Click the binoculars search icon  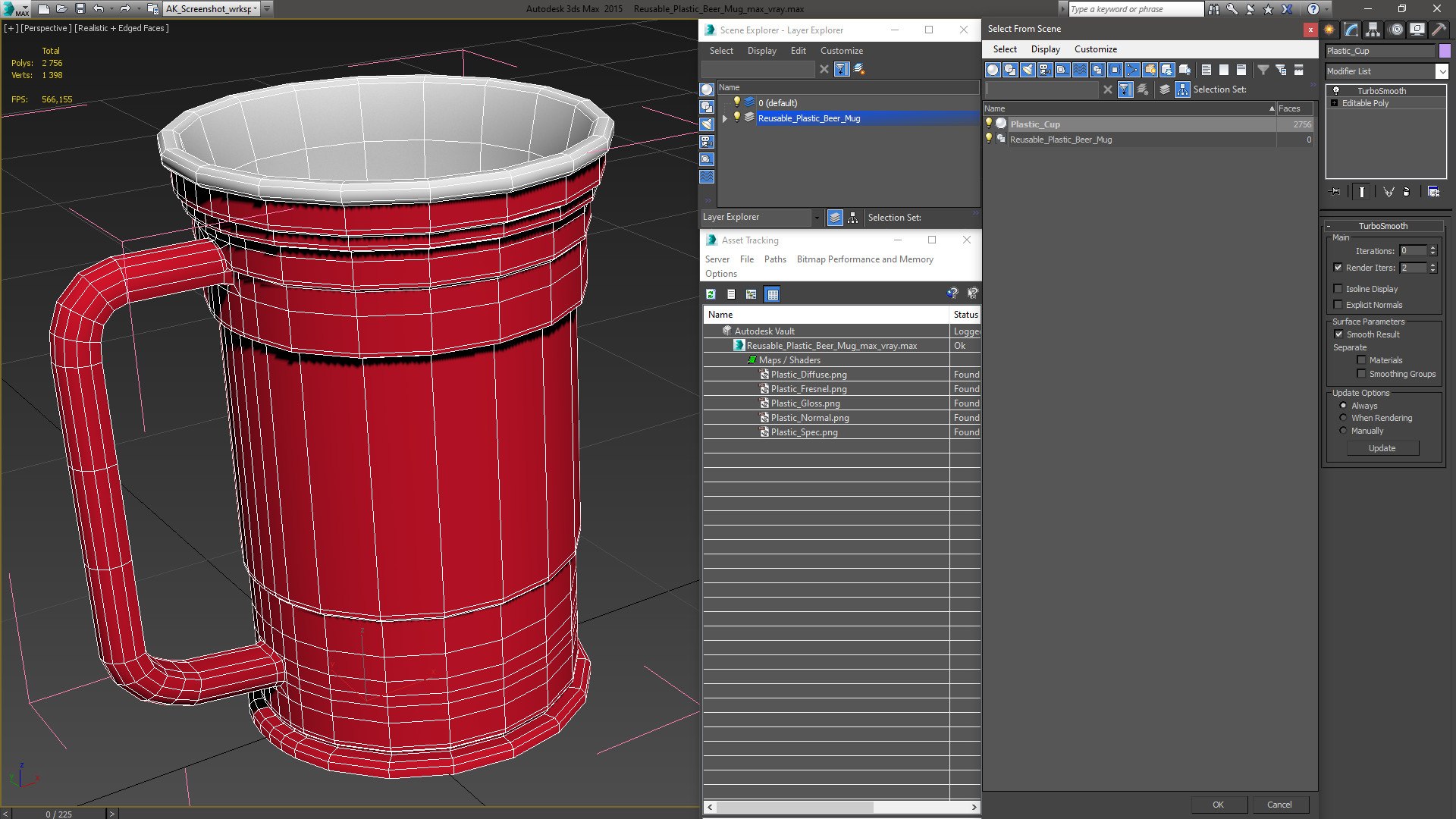(x=1214, y=9)
